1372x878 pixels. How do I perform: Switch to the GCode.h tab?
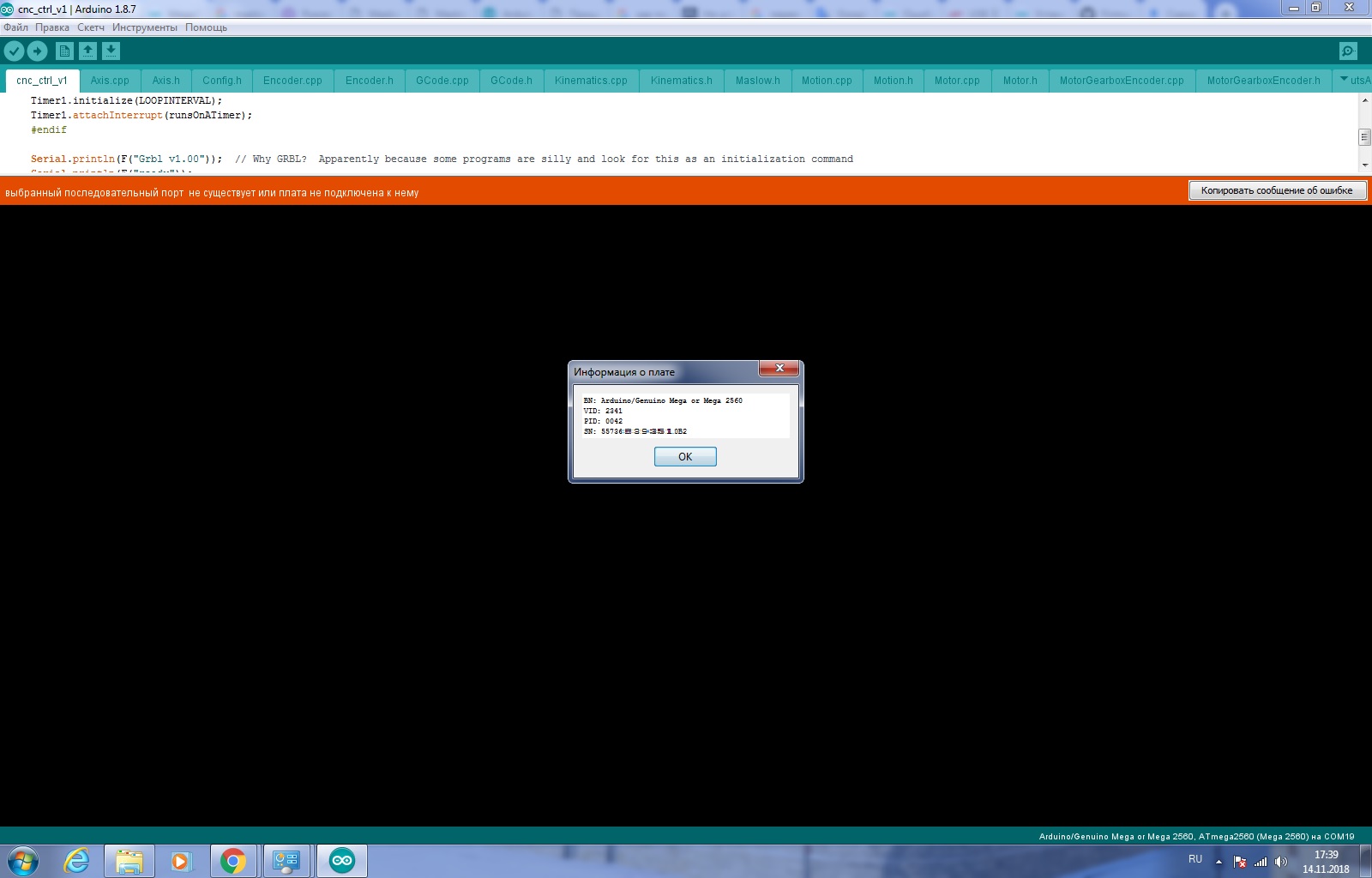[x=511, y=81]
